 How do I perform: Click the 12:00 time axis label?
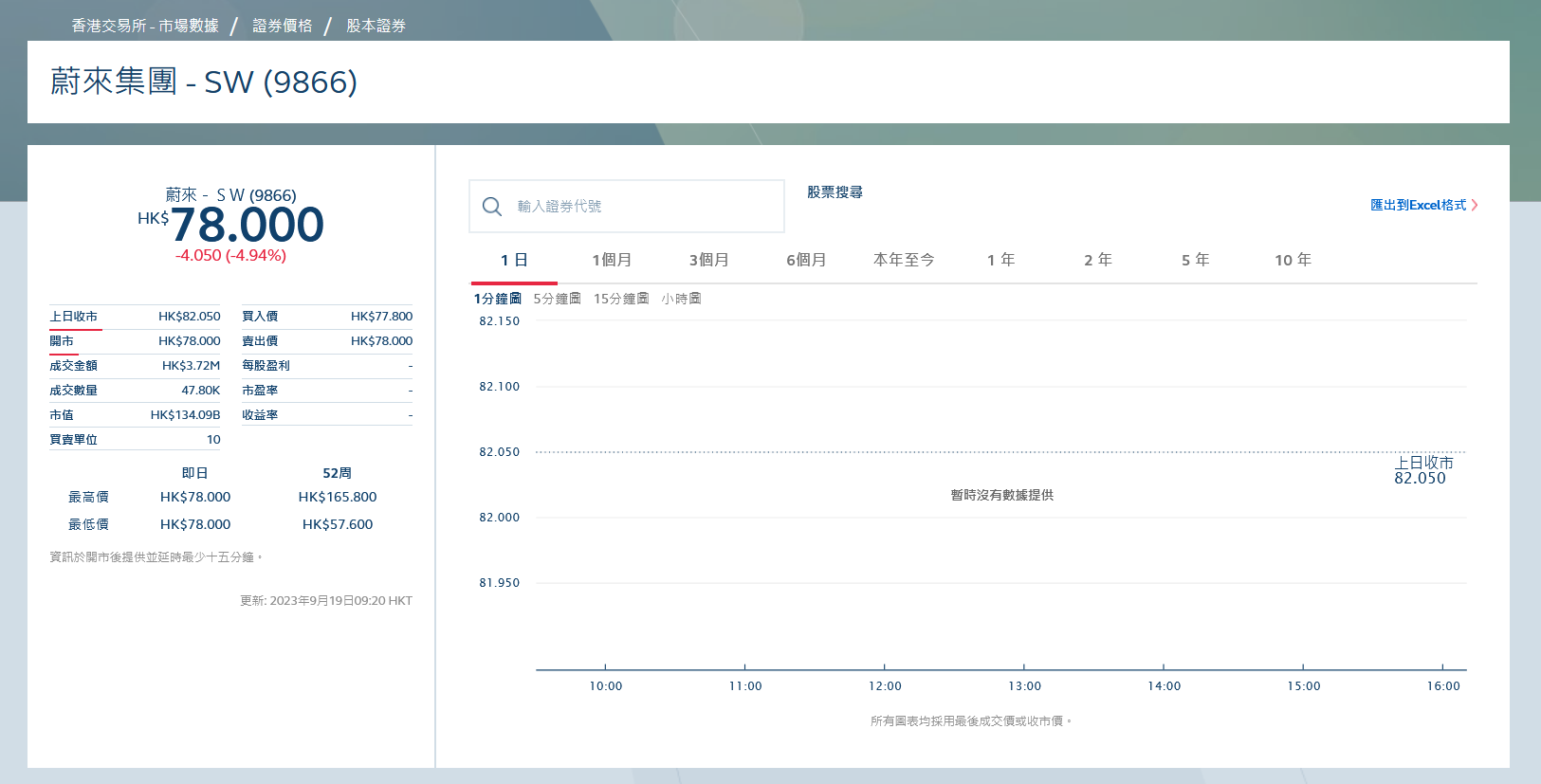(885, 686)
